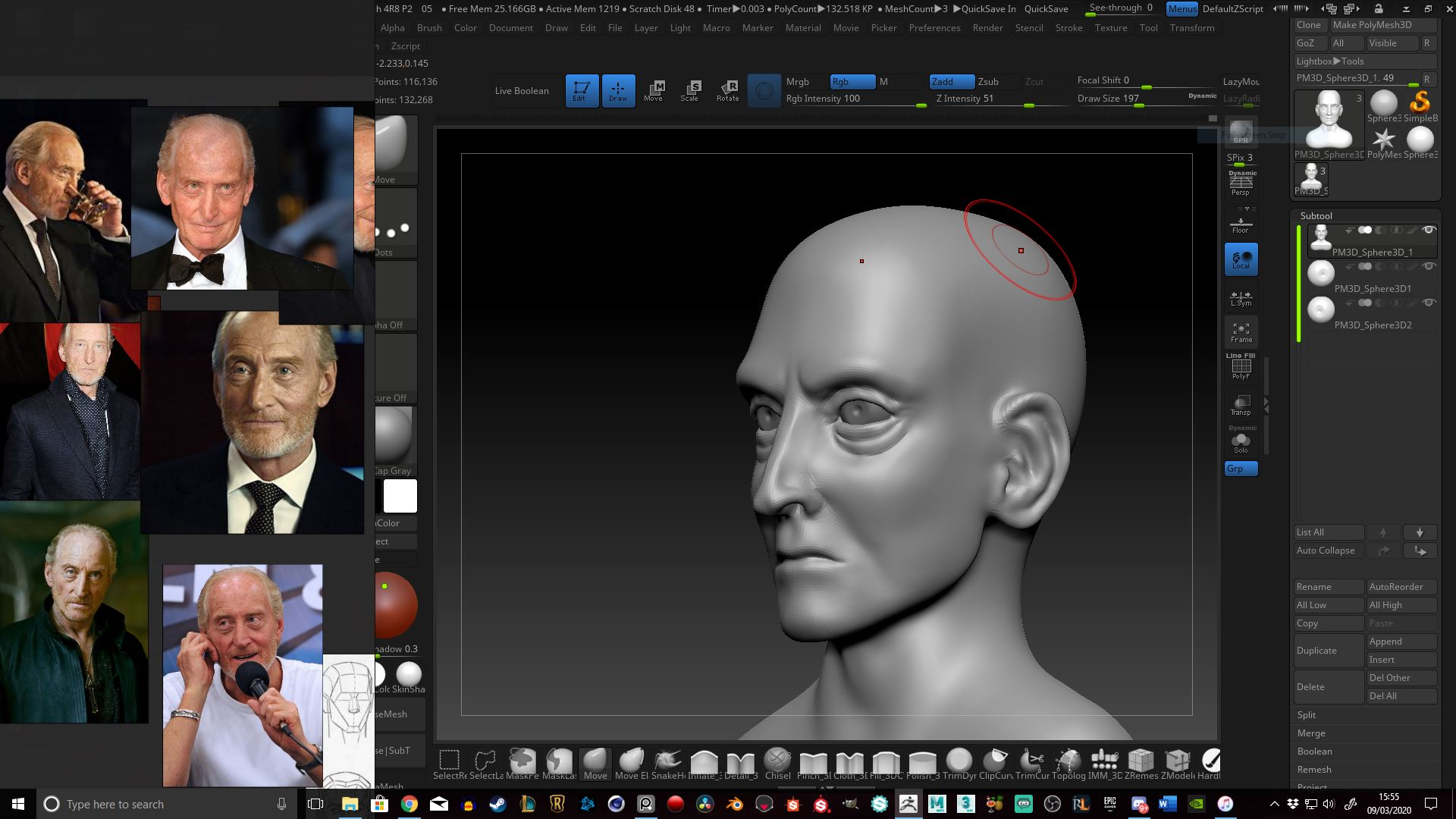This screenshot has height=819, width=1456.
Task: Activate the Edit mode button
Action: click(x=582, y=90)
